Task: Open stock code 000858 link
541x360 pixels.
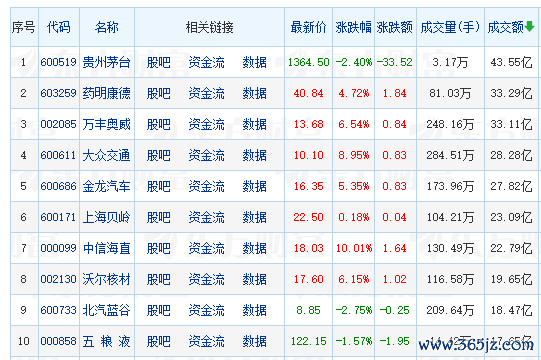Action: 58,341
